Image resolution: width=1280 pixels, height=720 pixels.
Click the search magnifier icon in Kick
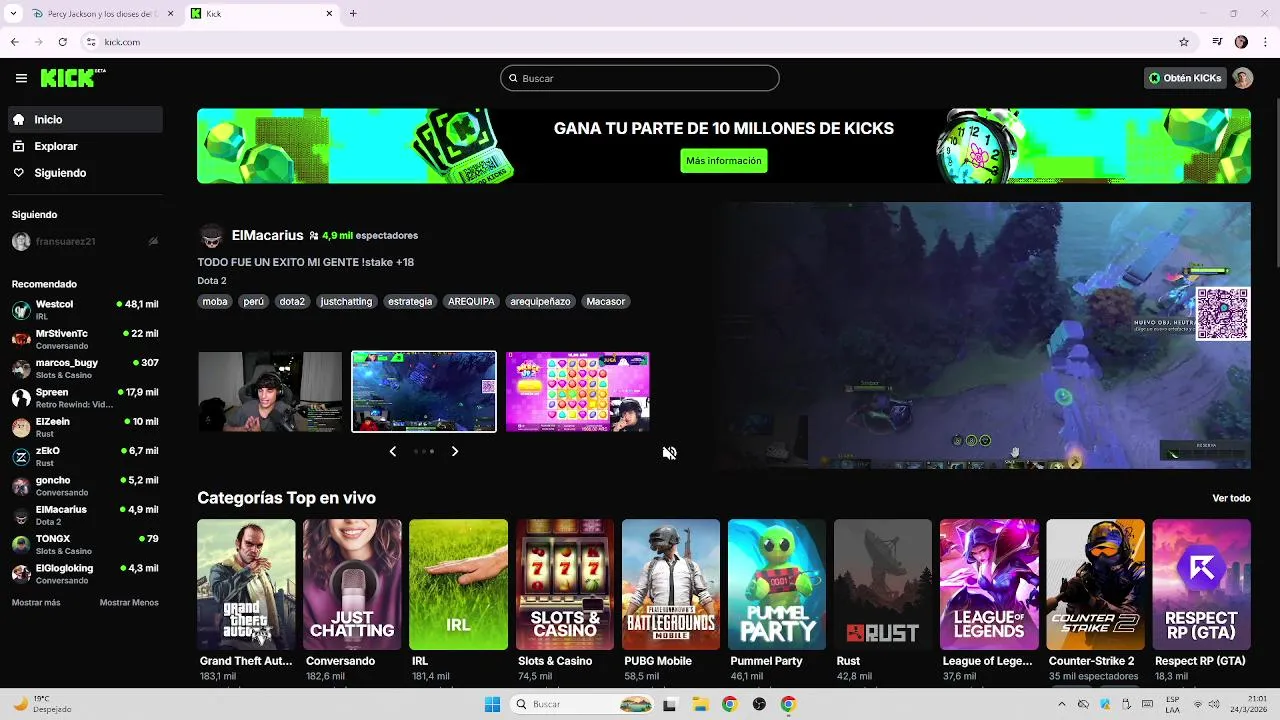pyautogui.click(x=514, y=78)
